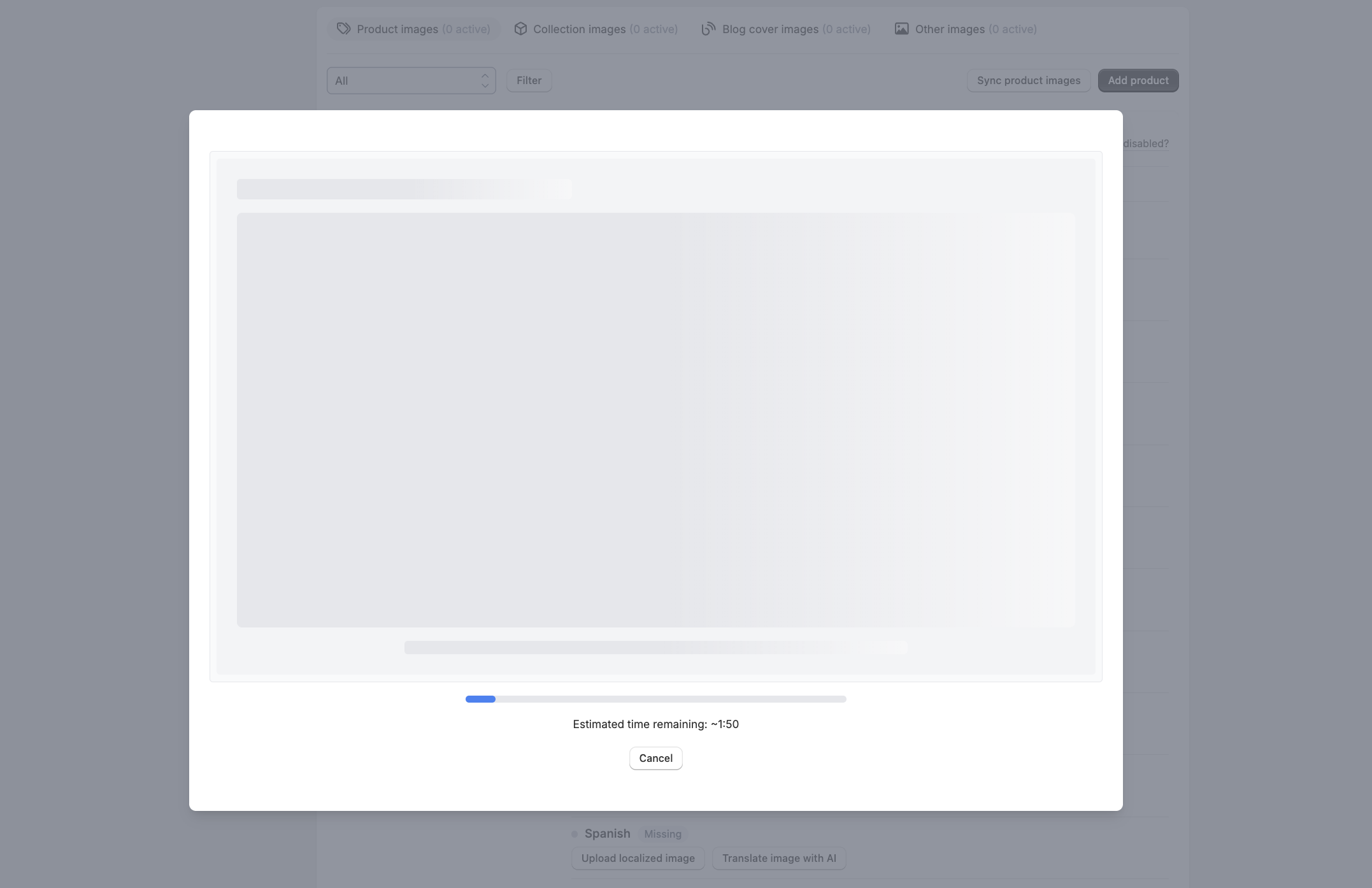Click the RSS feed icon beside Blog cover images
1372x888 pixels.
[x=708, y=29]
